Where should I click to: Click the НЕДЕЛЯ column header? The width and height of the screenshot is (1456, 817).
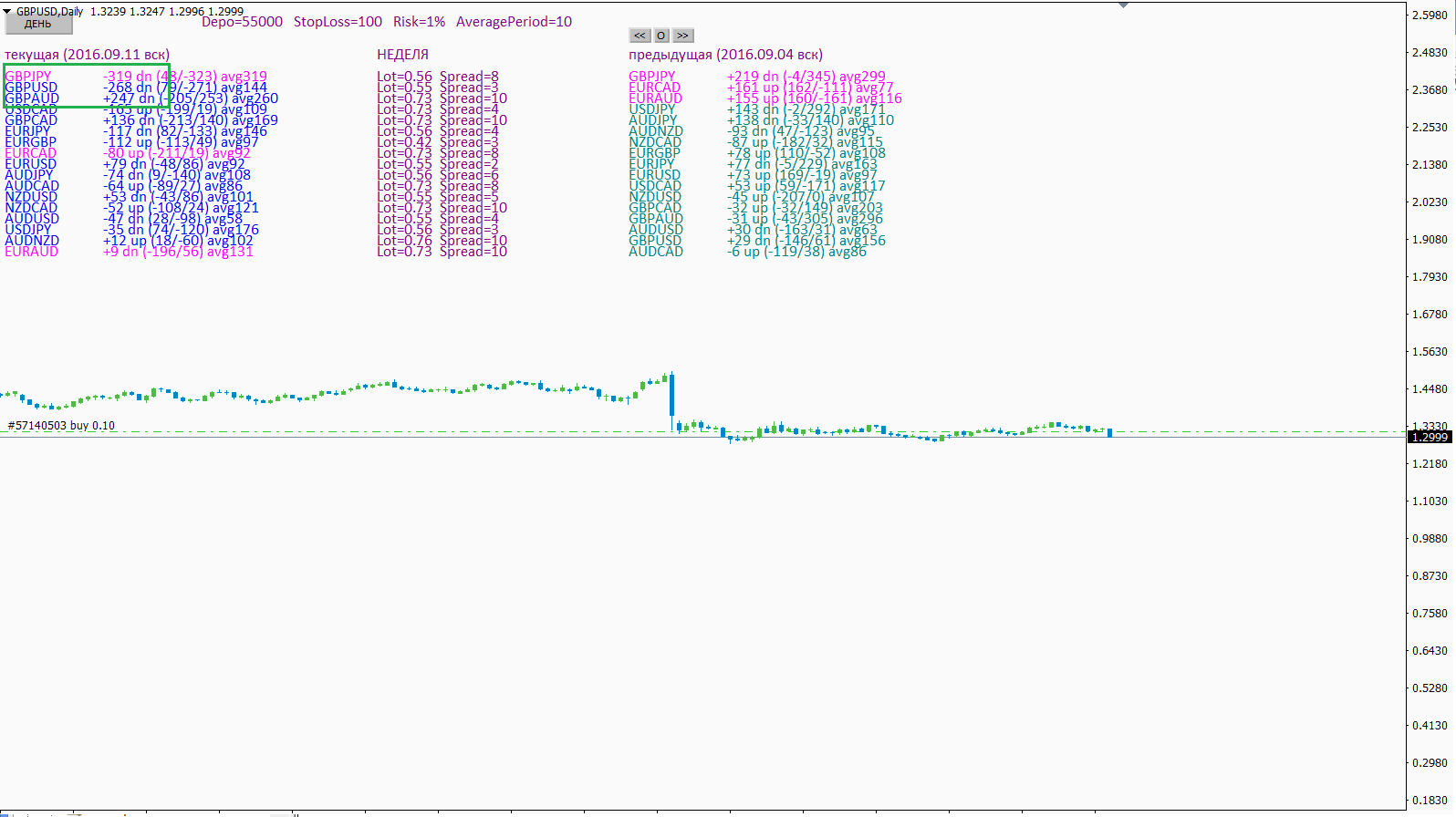(402, 55)
